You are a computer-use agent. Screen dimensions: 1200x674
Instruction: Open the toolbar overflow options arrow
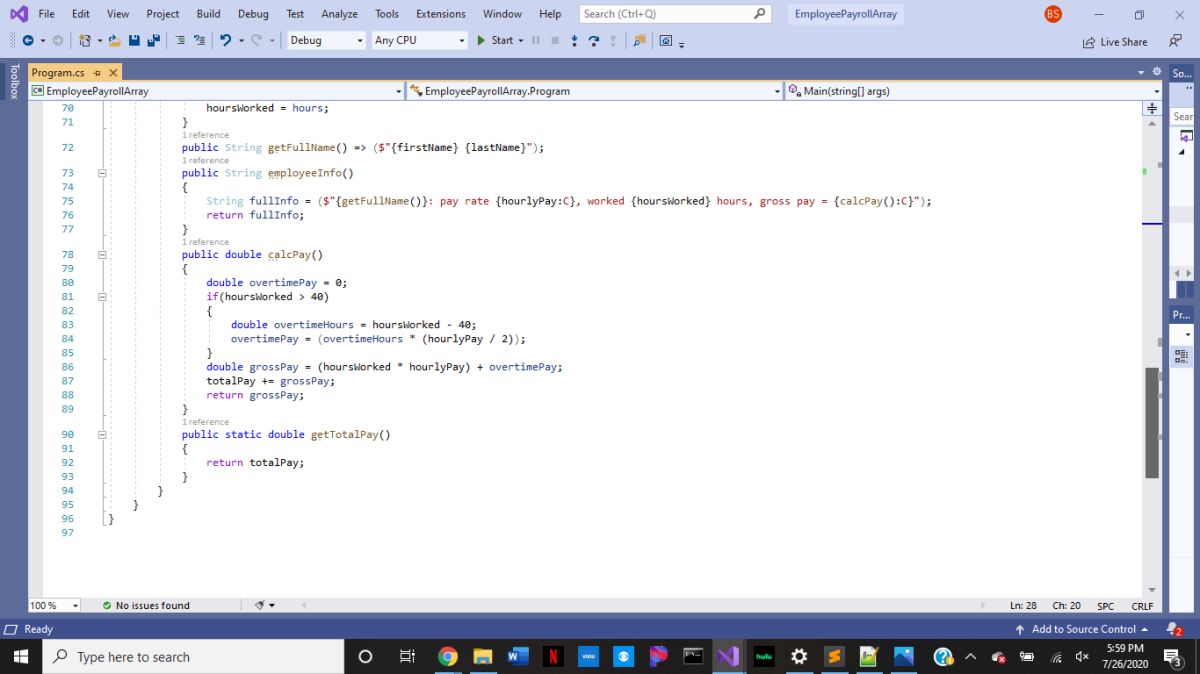pyautogui.click(x=681, y=44)
